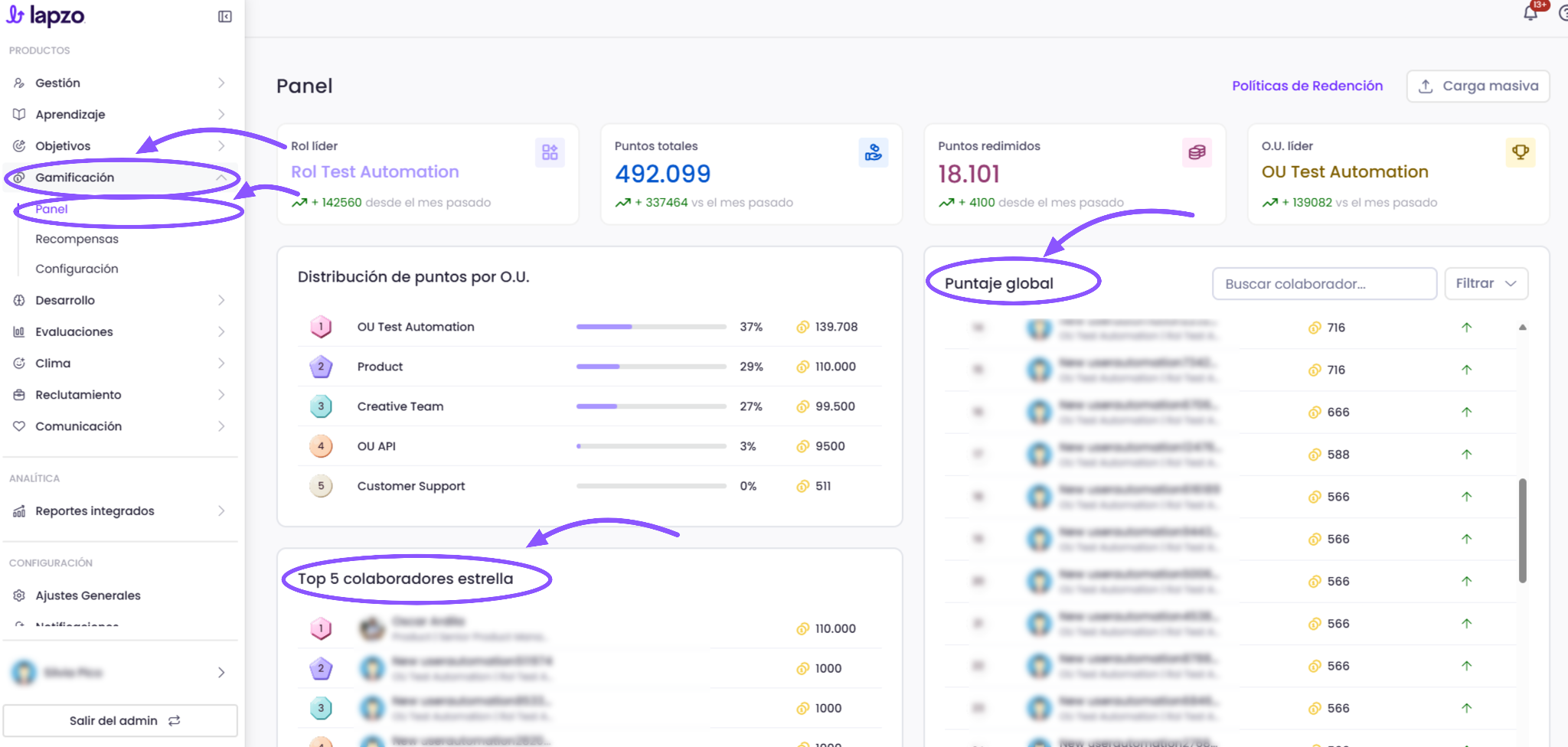Open Recompensas submenu item
The image size is (1568, 747).
coord(77,239)
